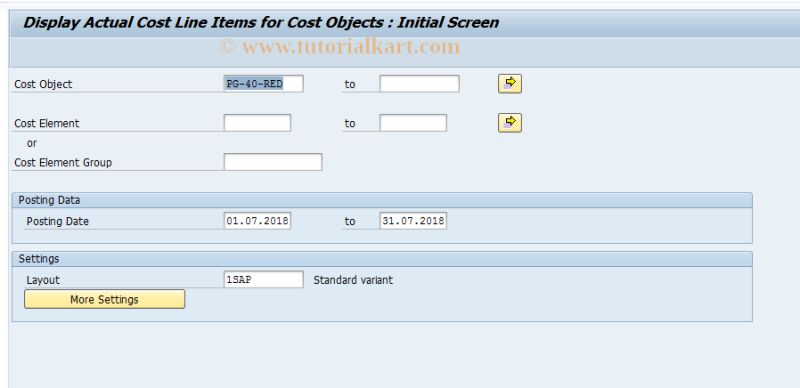800x388 pixels.
Task: Edit the Posting Date end 31.07.2018
Action: 413,221
